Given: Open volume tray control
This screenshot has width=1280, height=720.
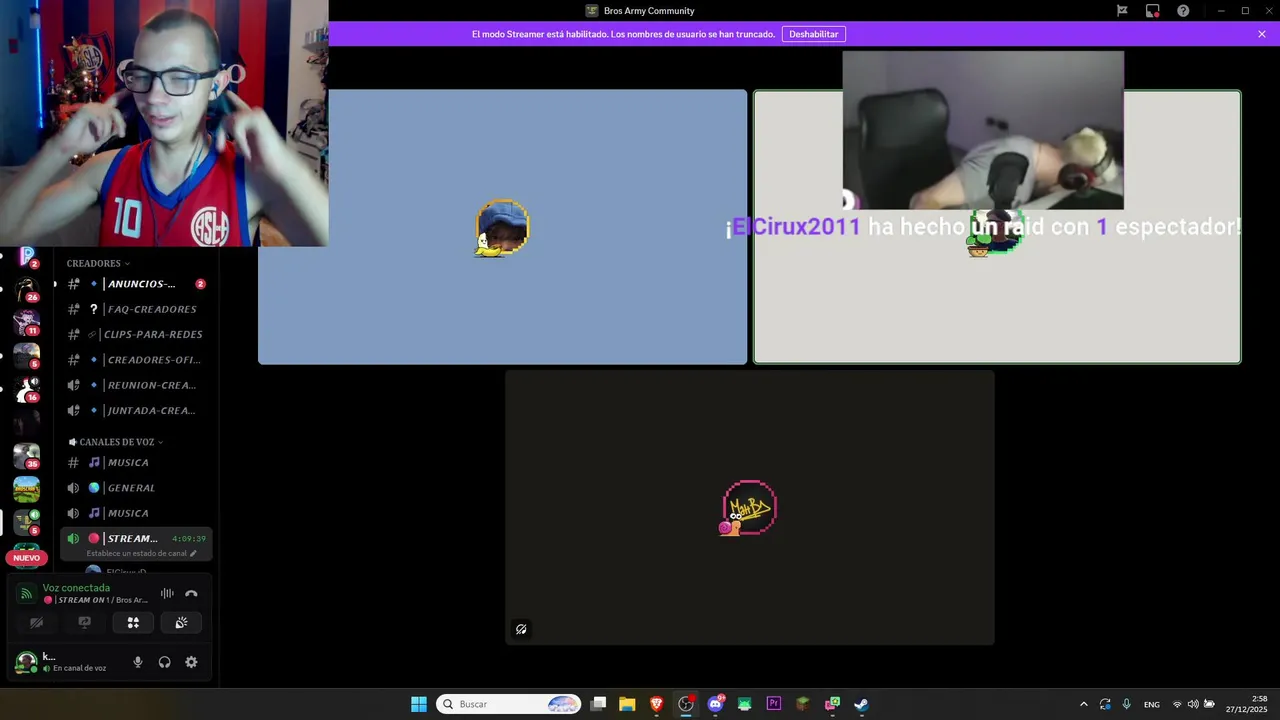Looking at the screenshot, I should [x=1193, y=704].
